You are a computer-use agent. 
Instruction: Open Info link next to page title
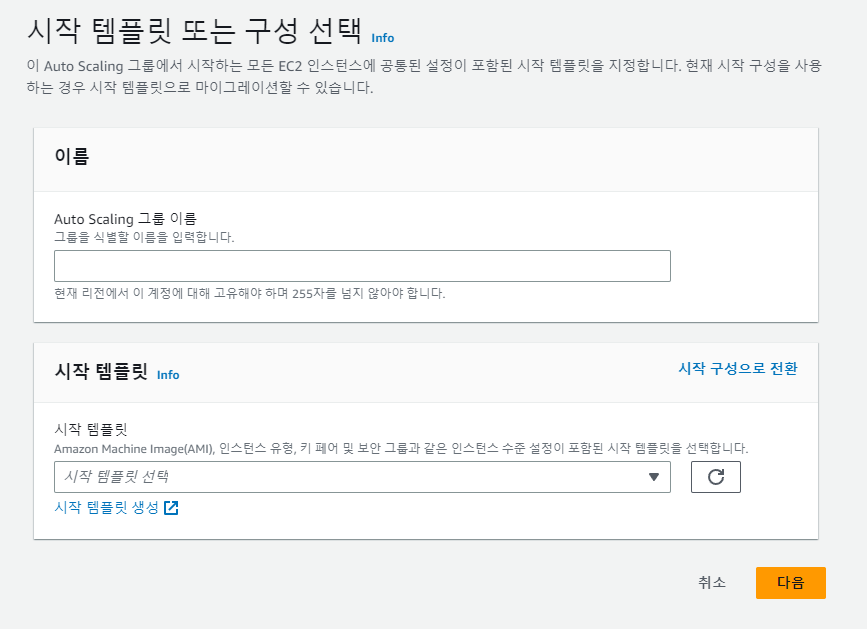click(383, 38)
